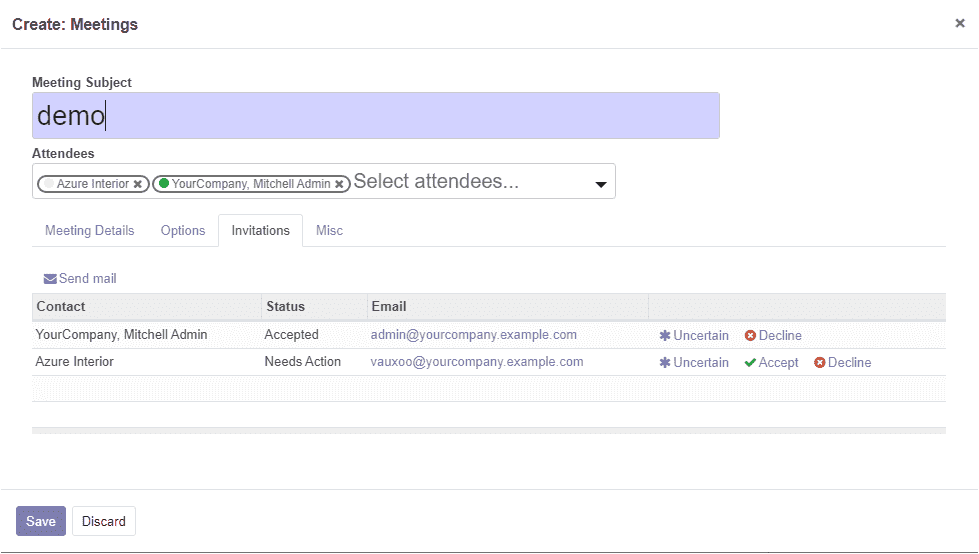Click the Meeting Subject field containing demo
Image resolution: width=979 pixels, height=554 pixels.
coord(376,116)
